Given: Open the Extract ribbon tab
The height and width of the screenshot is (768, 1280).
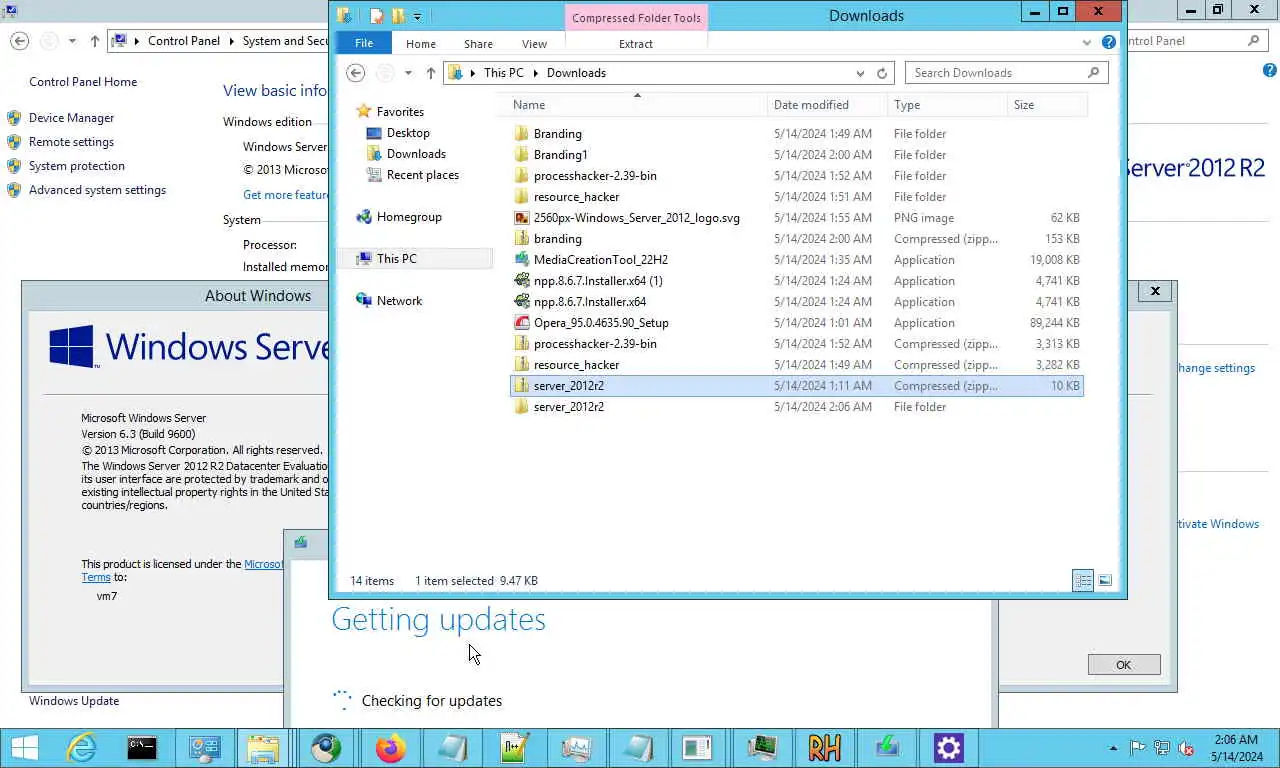Looking at the screenshot, I should [636, 44].
